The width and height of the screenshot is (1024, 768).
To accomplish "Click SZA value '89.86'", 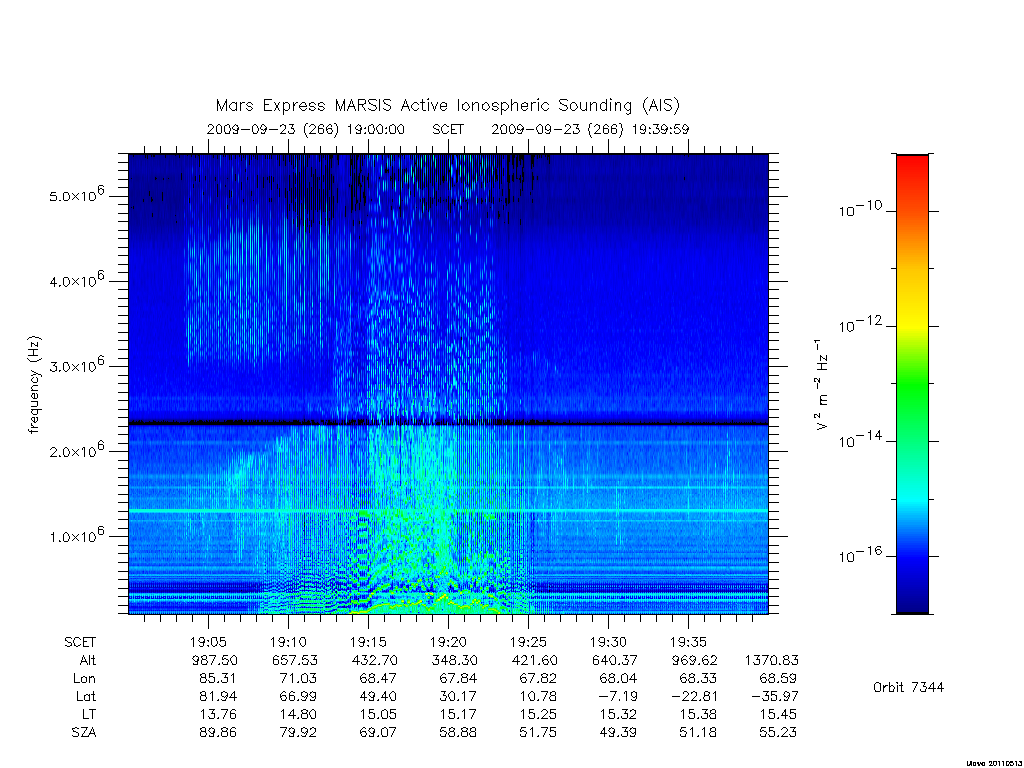I will [218, 733].
